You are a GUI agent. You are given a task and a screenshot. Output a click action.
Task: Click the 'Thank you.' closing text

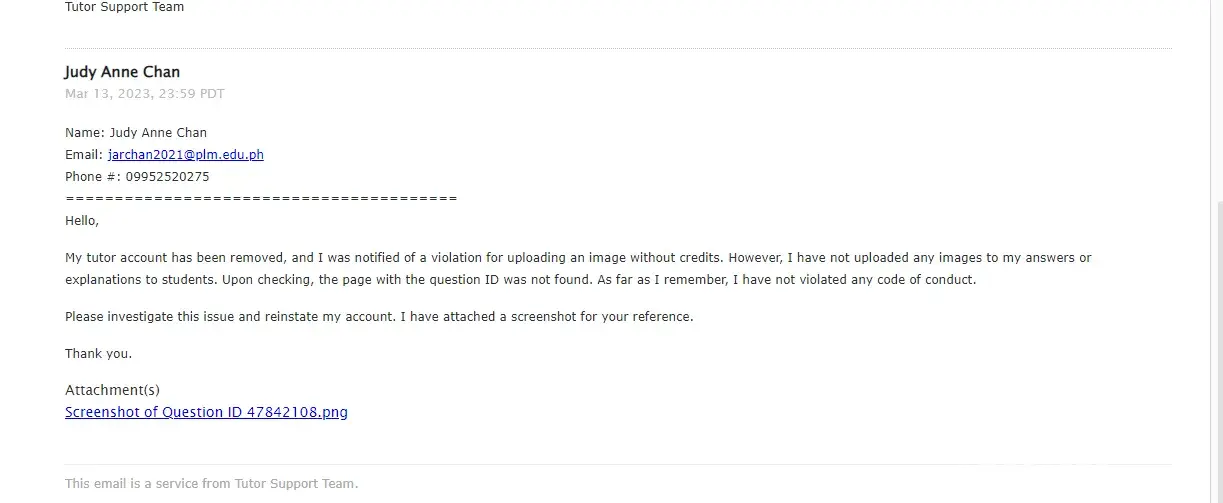coord(98,354)
